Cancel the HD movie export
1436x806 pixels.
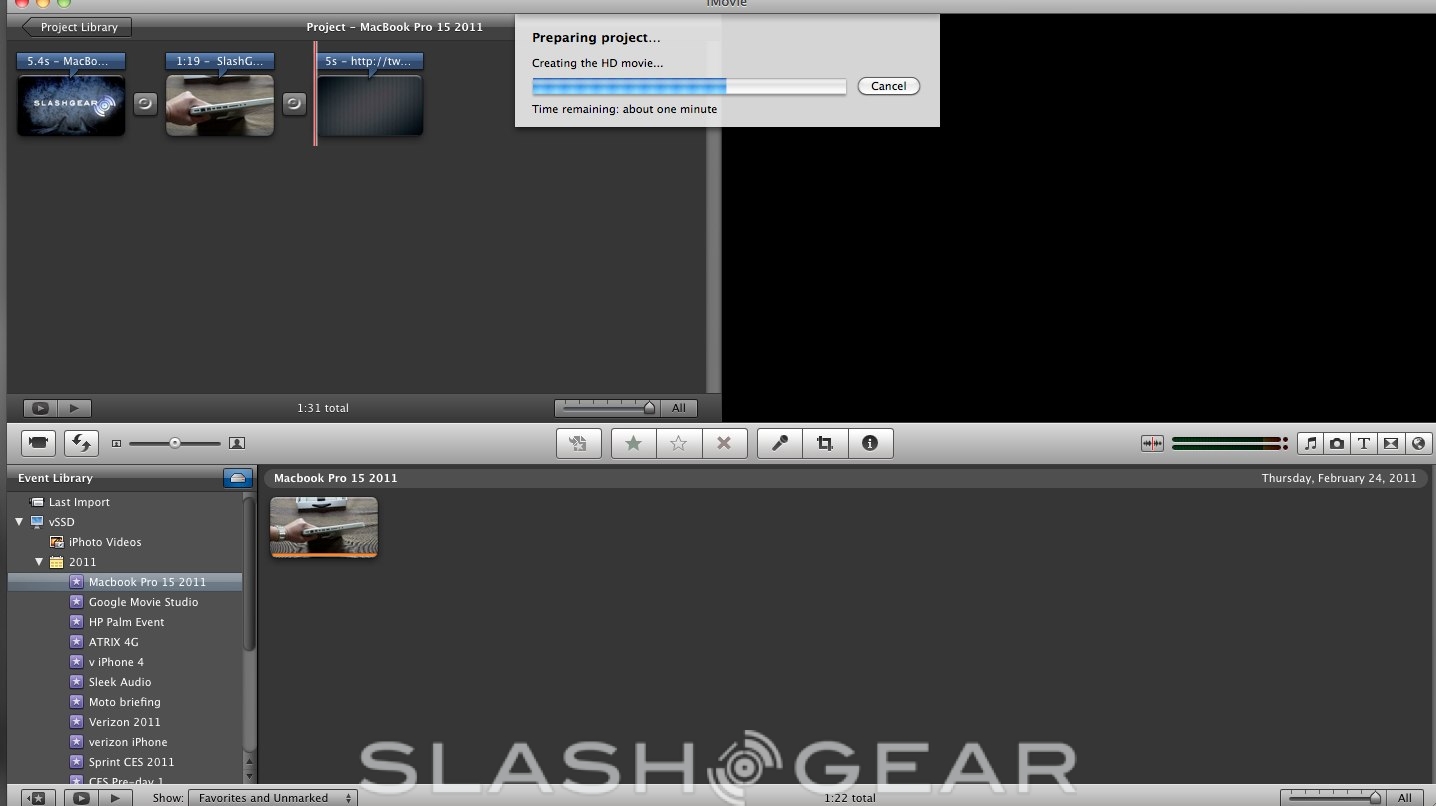point(888,86)
